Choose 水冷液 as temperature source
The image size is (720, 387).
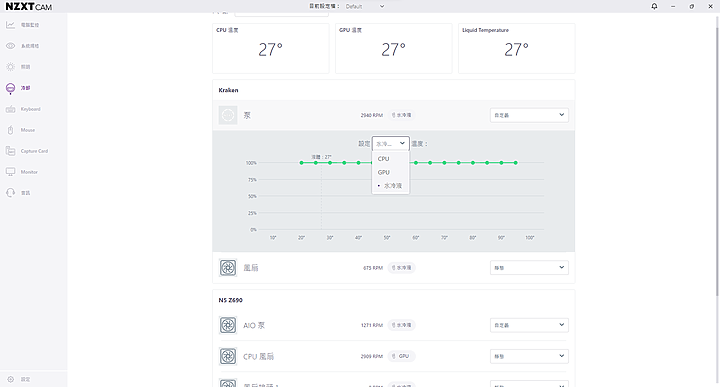390,185
